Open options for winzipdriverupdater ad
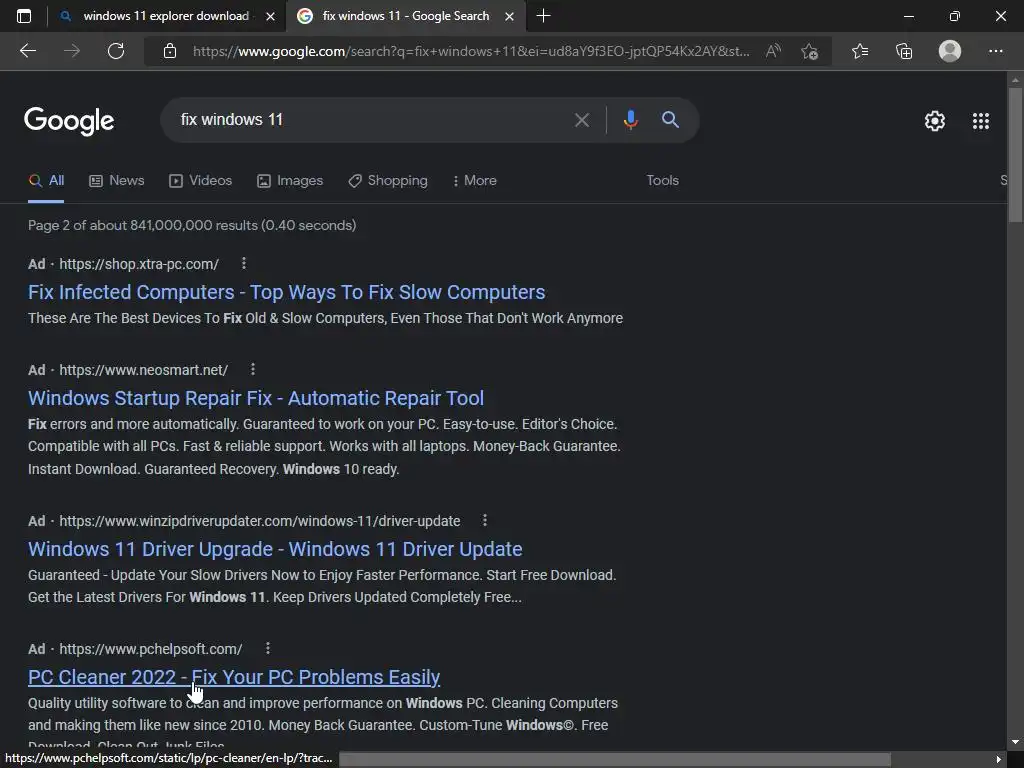 click(485, 520)
